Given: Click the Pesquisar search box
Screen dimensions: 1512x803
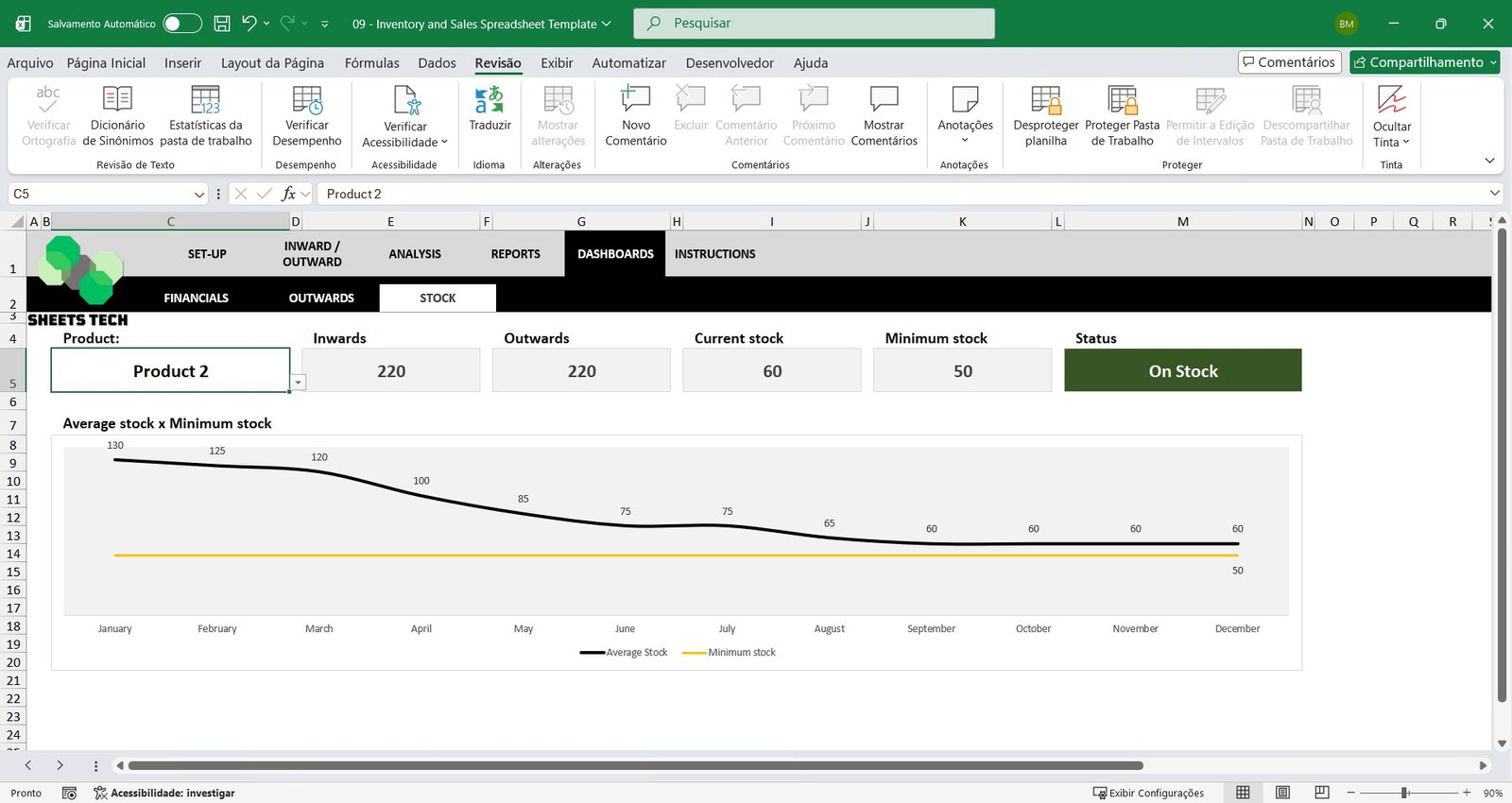Looking at the screenshot, I should tap(814, 24).
